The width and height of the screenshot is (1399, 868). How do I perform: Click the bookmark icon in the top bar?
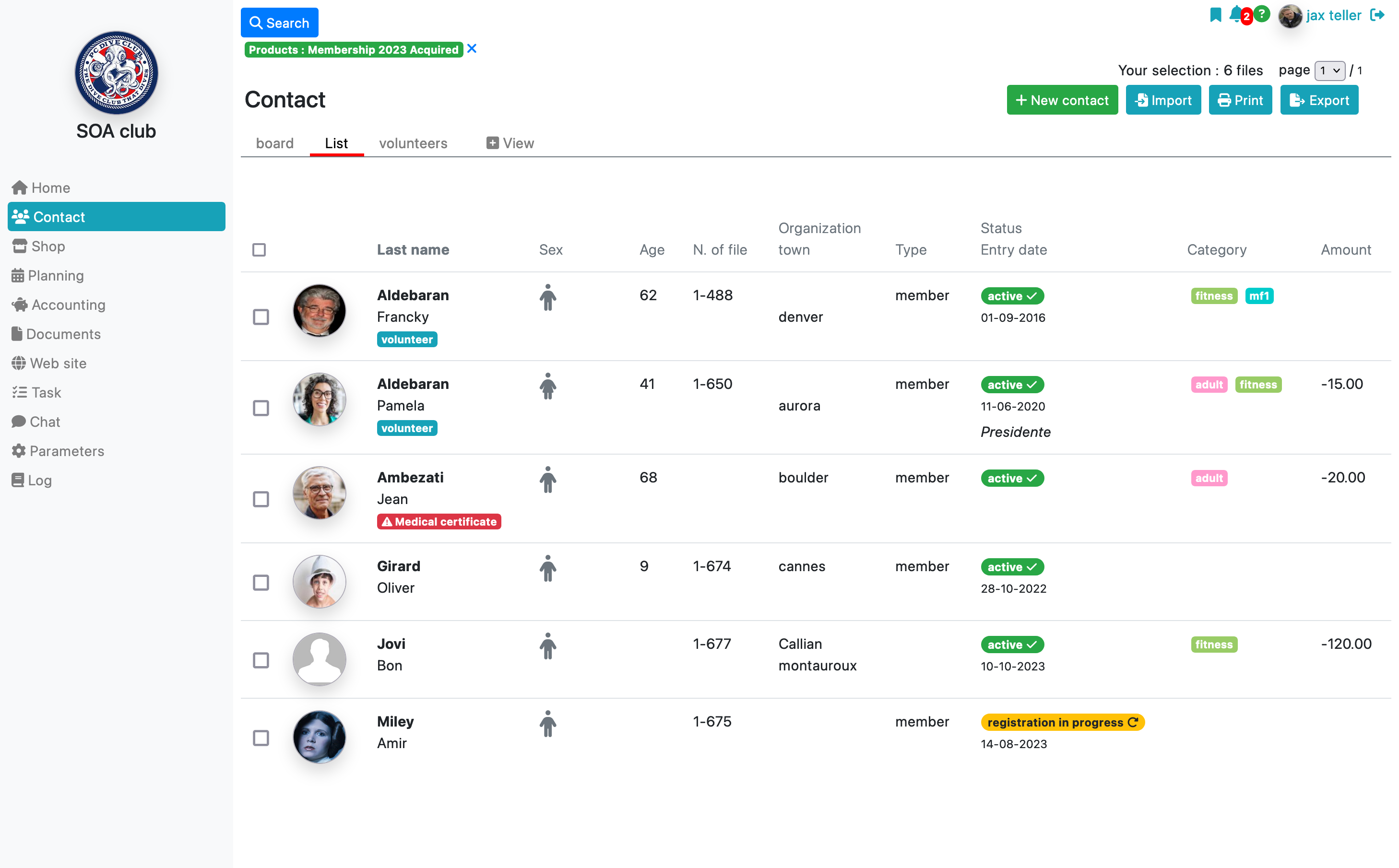click(x=1215, y=15)
